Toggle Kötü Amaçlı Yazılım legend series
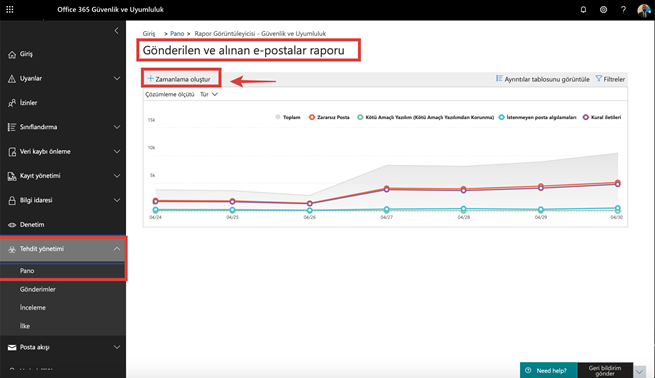Image resolution: width=655 pixels, height=378 pixels. pos(426,117)
